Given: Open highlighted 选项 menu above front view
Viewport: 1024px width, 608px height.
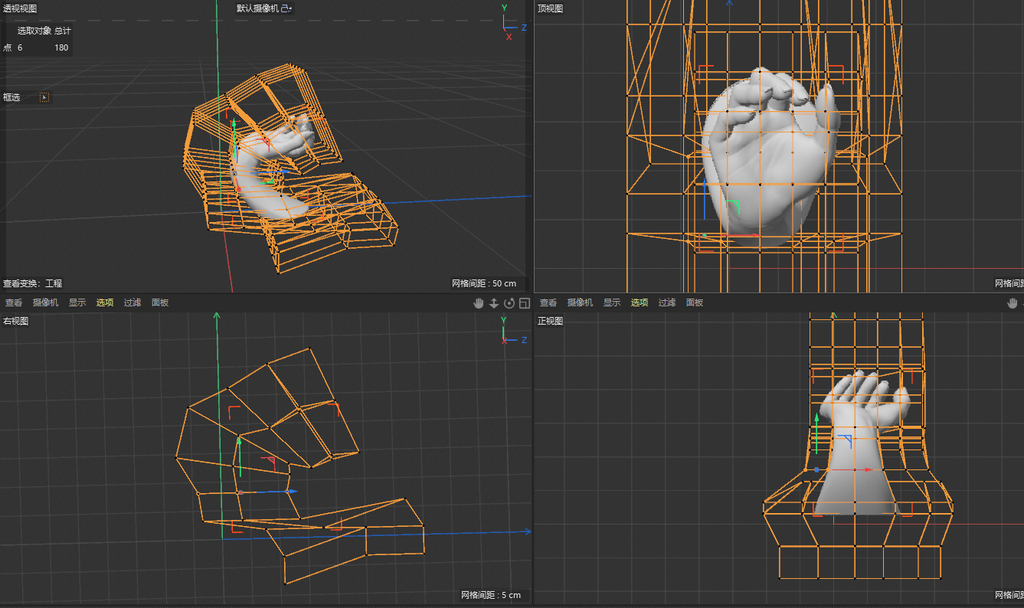Looking at the screenshot, I should click(639, 302).
